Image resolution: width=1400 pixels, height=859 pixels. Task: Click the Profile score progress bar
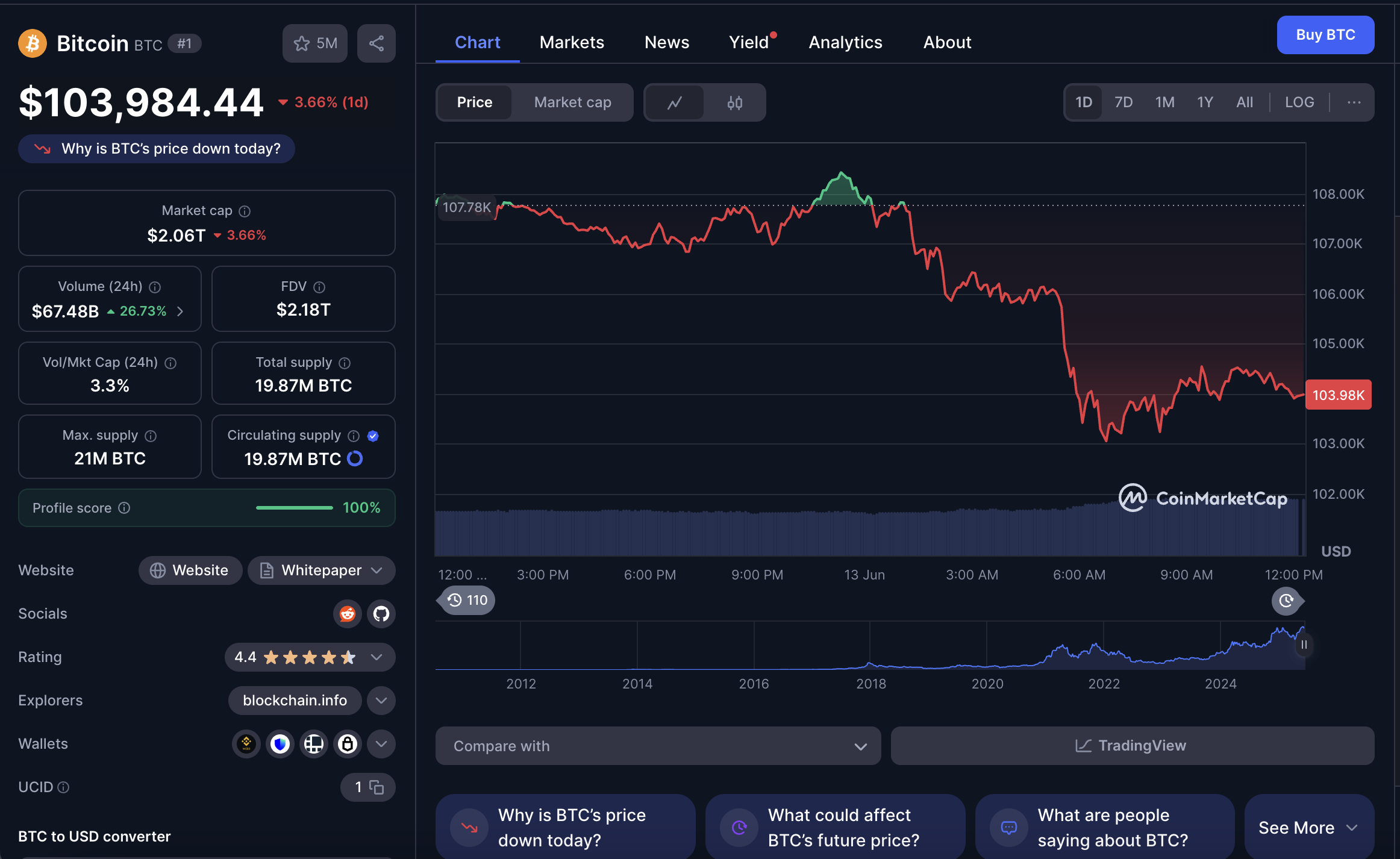point(295,508)
